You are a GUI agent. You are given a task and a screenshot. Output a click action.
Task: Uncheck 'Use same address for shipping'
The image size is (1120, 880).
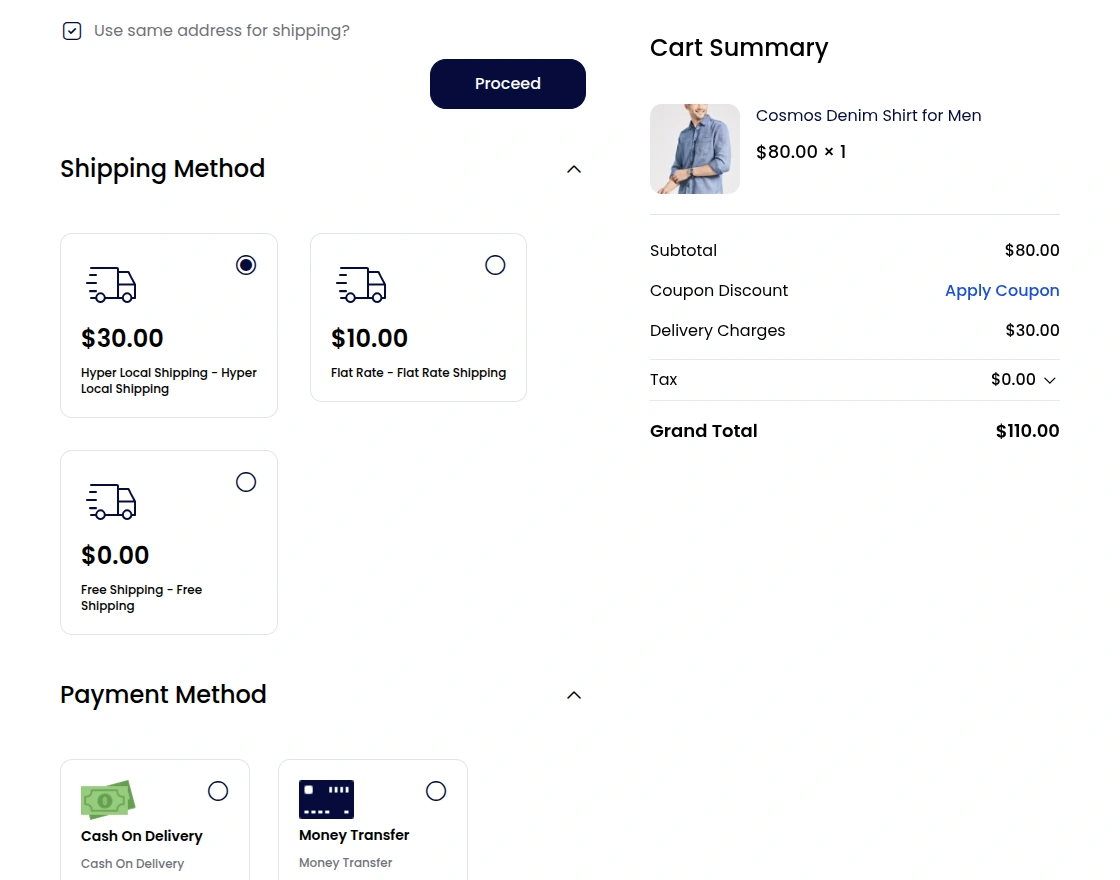coord(72,31)
